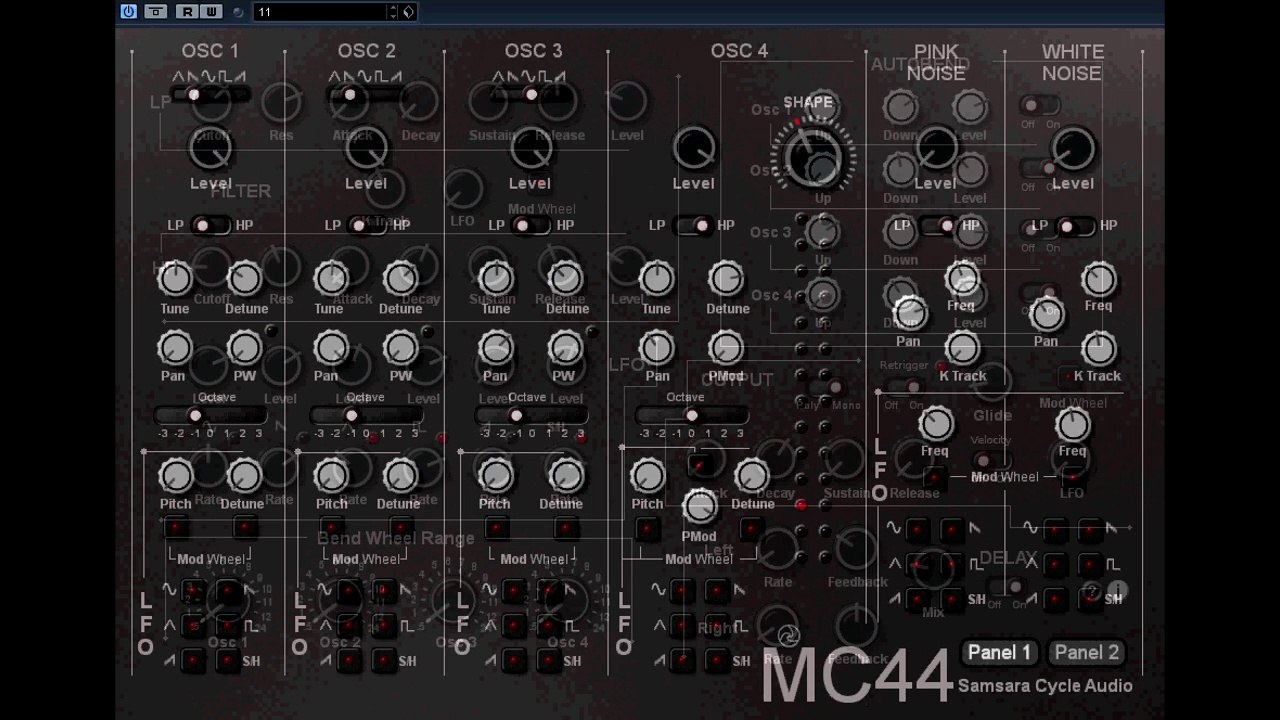Select the sine LFO wave button for Osc 1
Screen dimensions: 1280x720
pos(192,592)
